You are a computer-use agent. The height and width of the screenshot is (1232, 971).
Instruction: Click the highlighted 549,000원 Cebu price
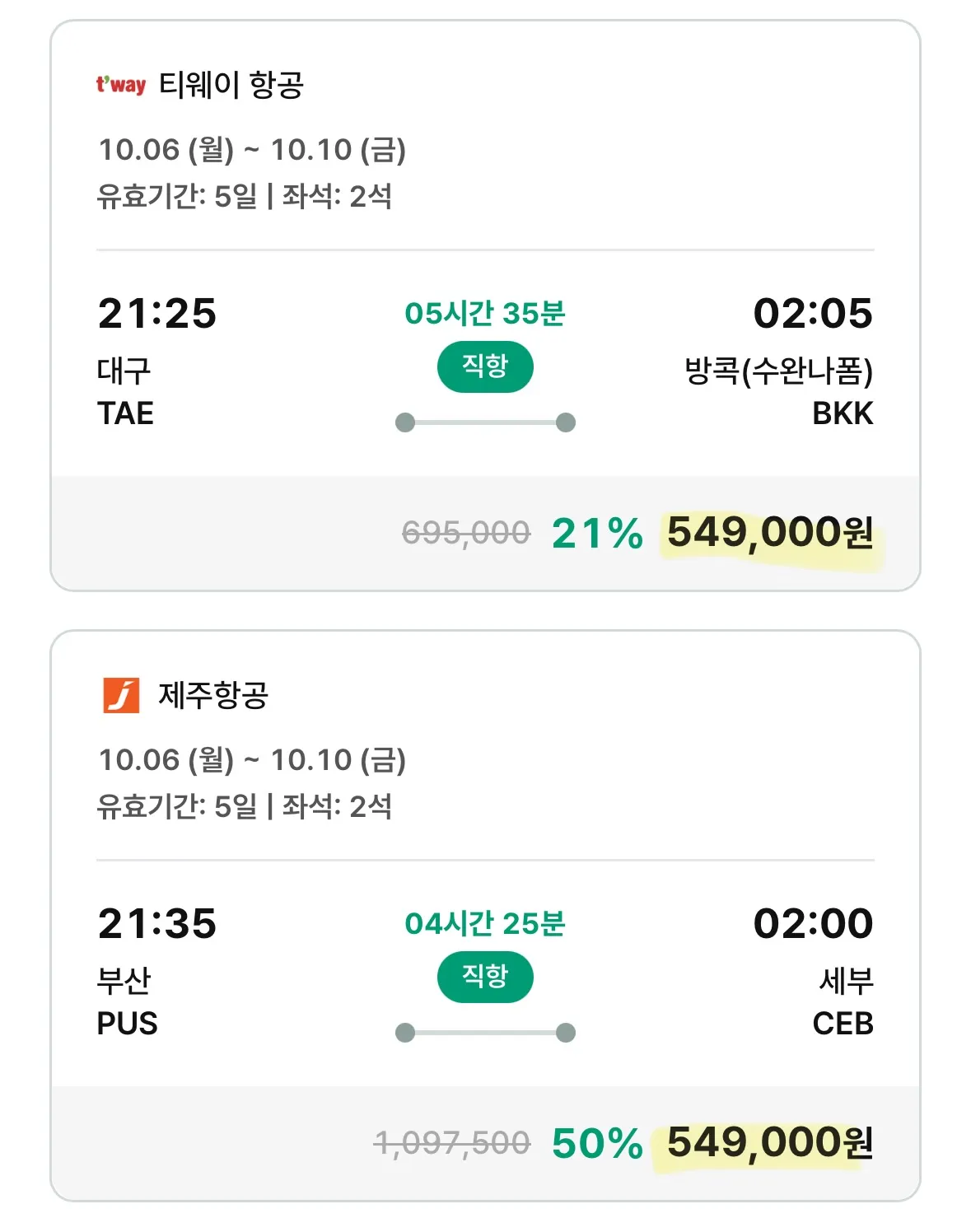point(770,1143)
